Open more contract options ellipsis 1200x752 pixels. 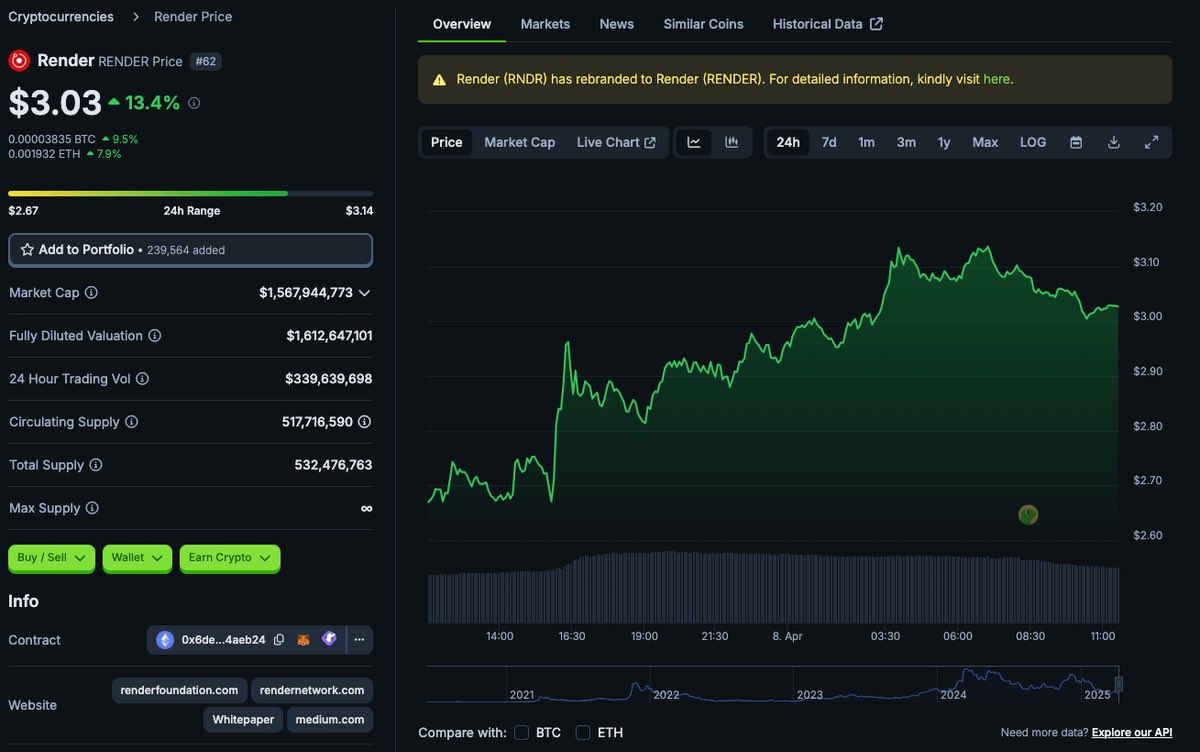(x=359, y=640)
